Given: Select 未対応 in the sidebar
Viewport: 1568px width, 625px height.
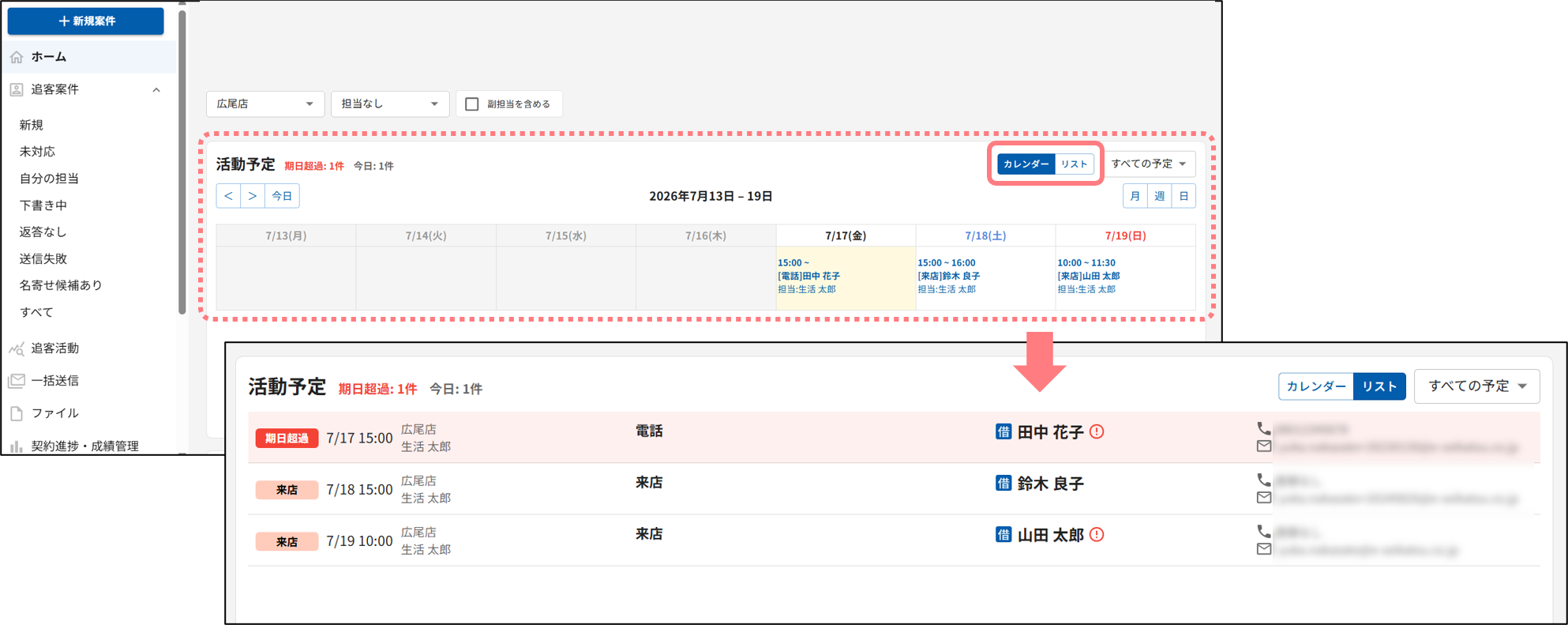Looking at the screenshot, I should pos(37,152).
